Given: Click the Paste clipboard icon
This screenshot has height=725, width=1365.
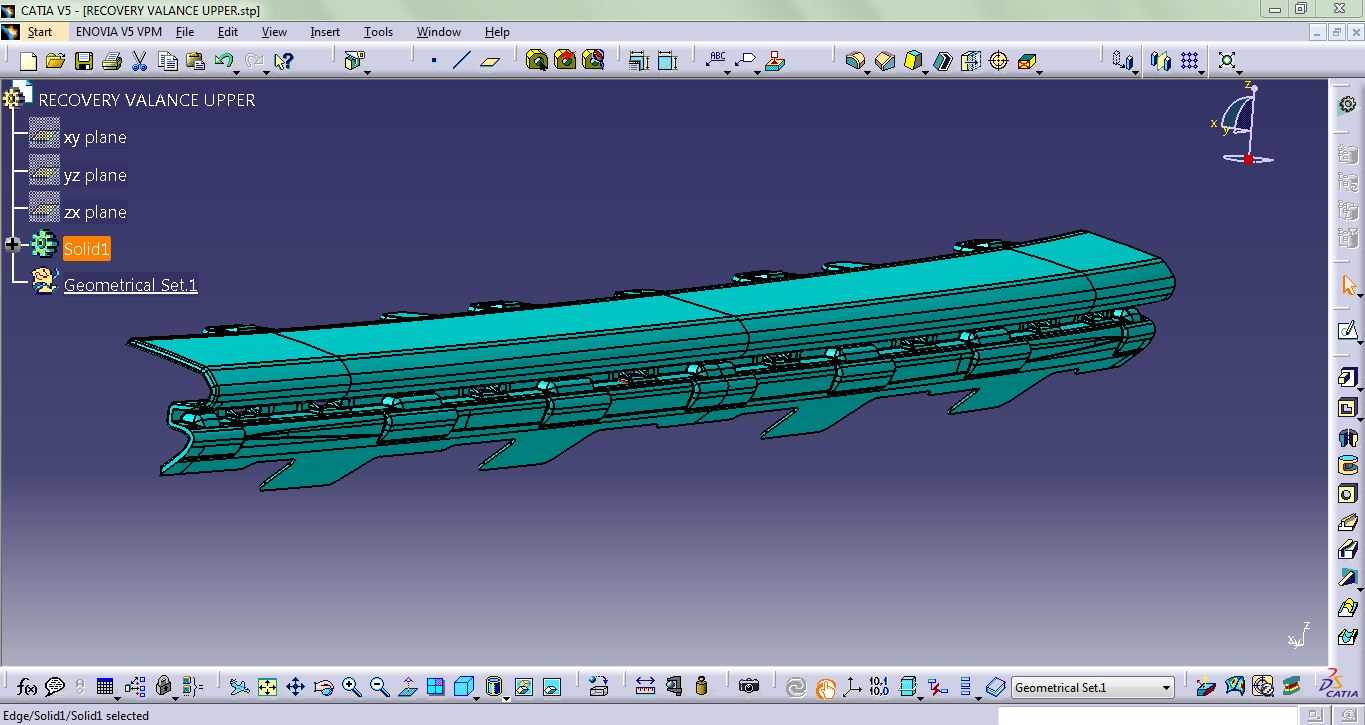Looking at the screenshot, I should 196,61.
